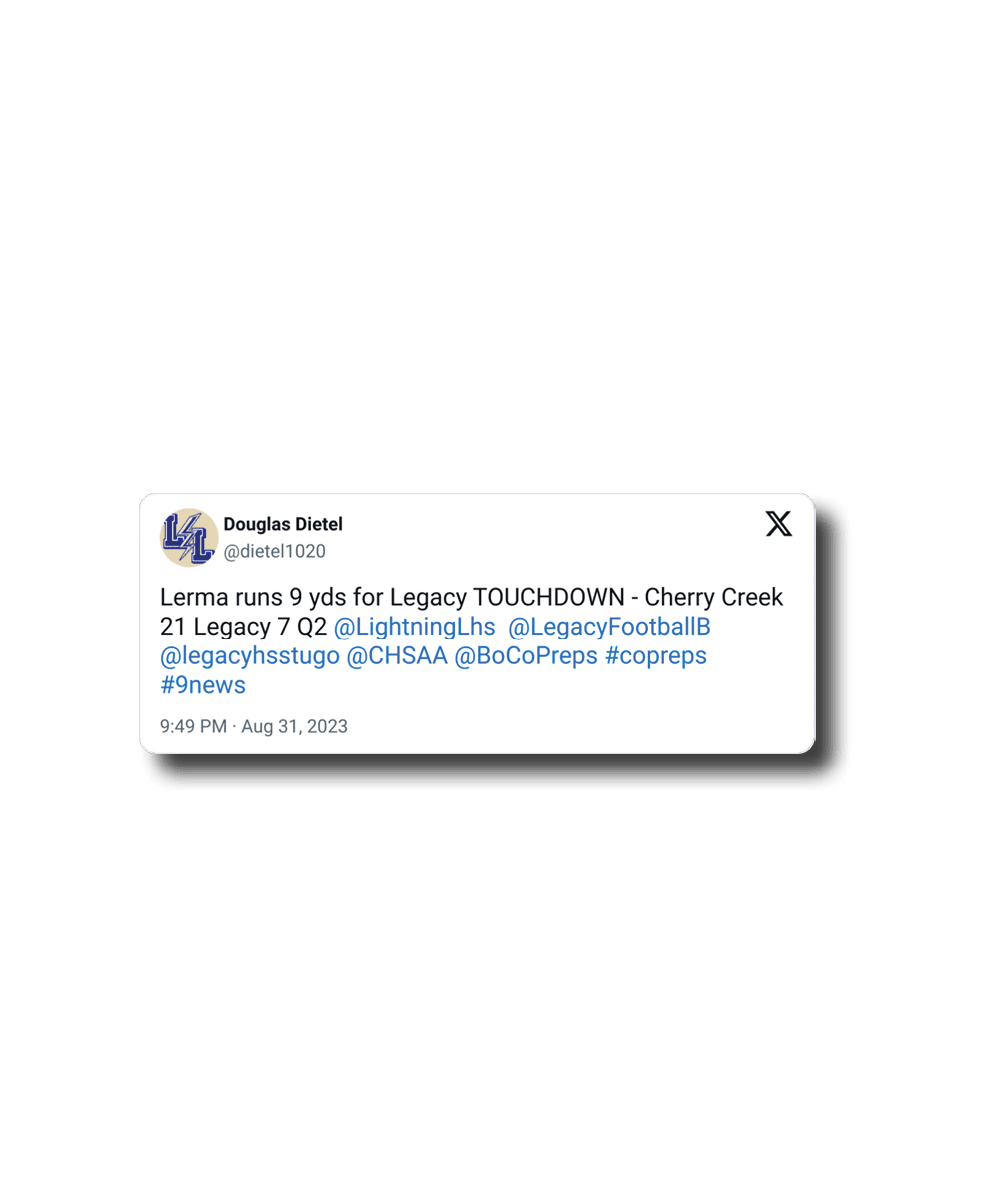Click the word TOUCHDOWN in the tweet
The image size is (996, 1177).
tap(549, 598)
